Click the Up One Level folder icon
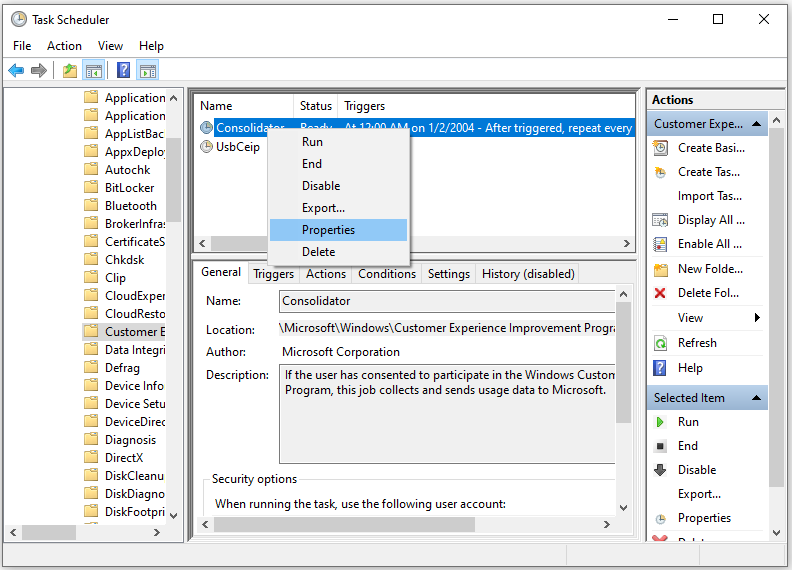The image size is (792, 570). (x=70, y=70)
